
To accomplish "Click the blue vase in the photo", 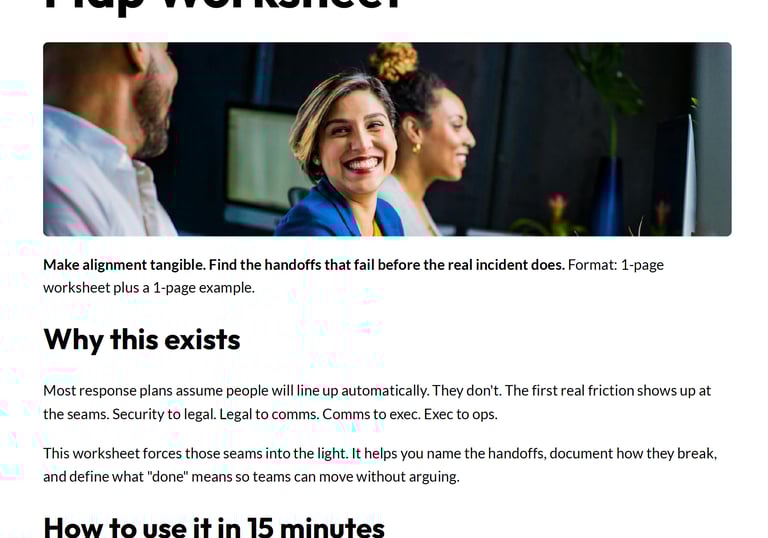I will [x=607, y=196].
